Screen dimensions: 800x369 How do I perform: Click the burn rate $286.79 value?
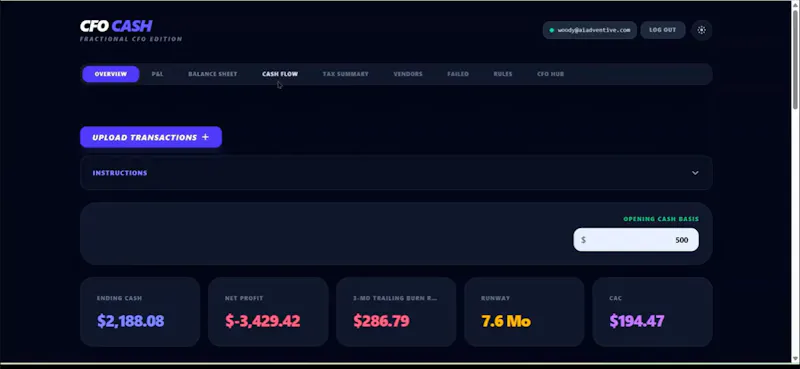click(x=382, y=321)
